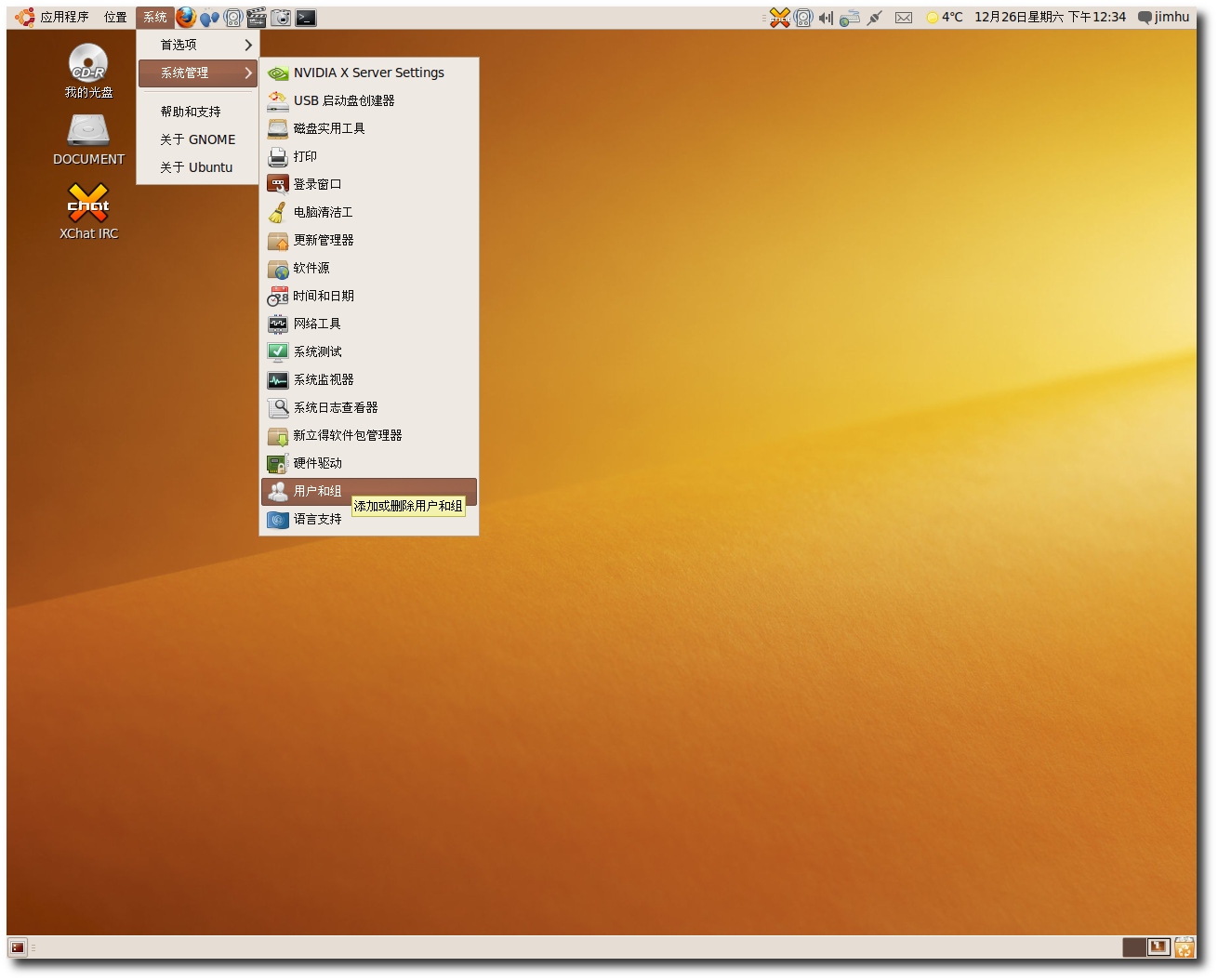Image resolution: width=1218 pixels, height=980 pixels.
Task: Switch to the first dark workspace
Action: point(1133,947)
